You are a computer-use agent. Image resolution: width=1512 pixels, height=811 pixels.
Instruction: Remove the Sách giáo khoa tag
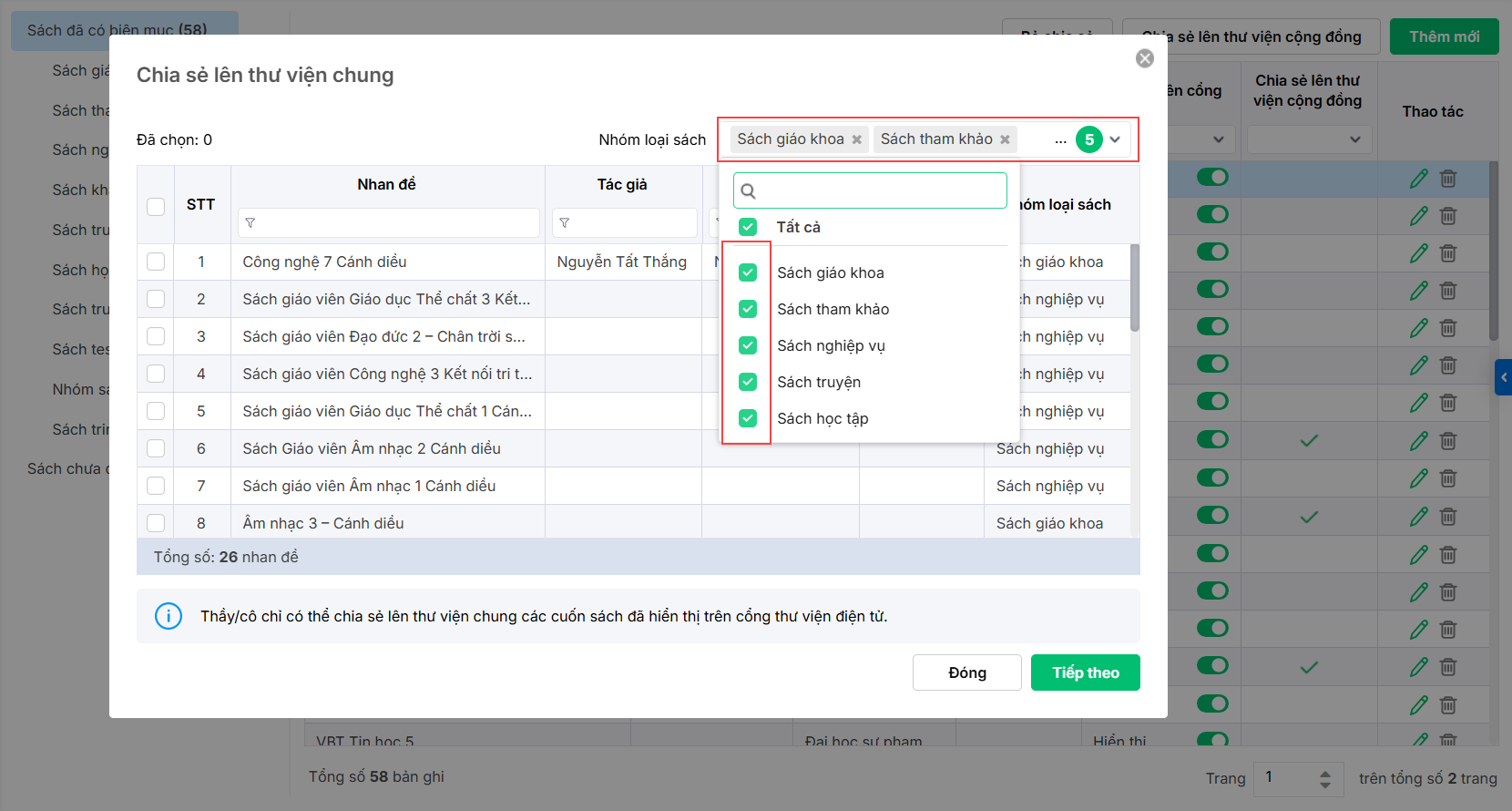tap(856, 139)
